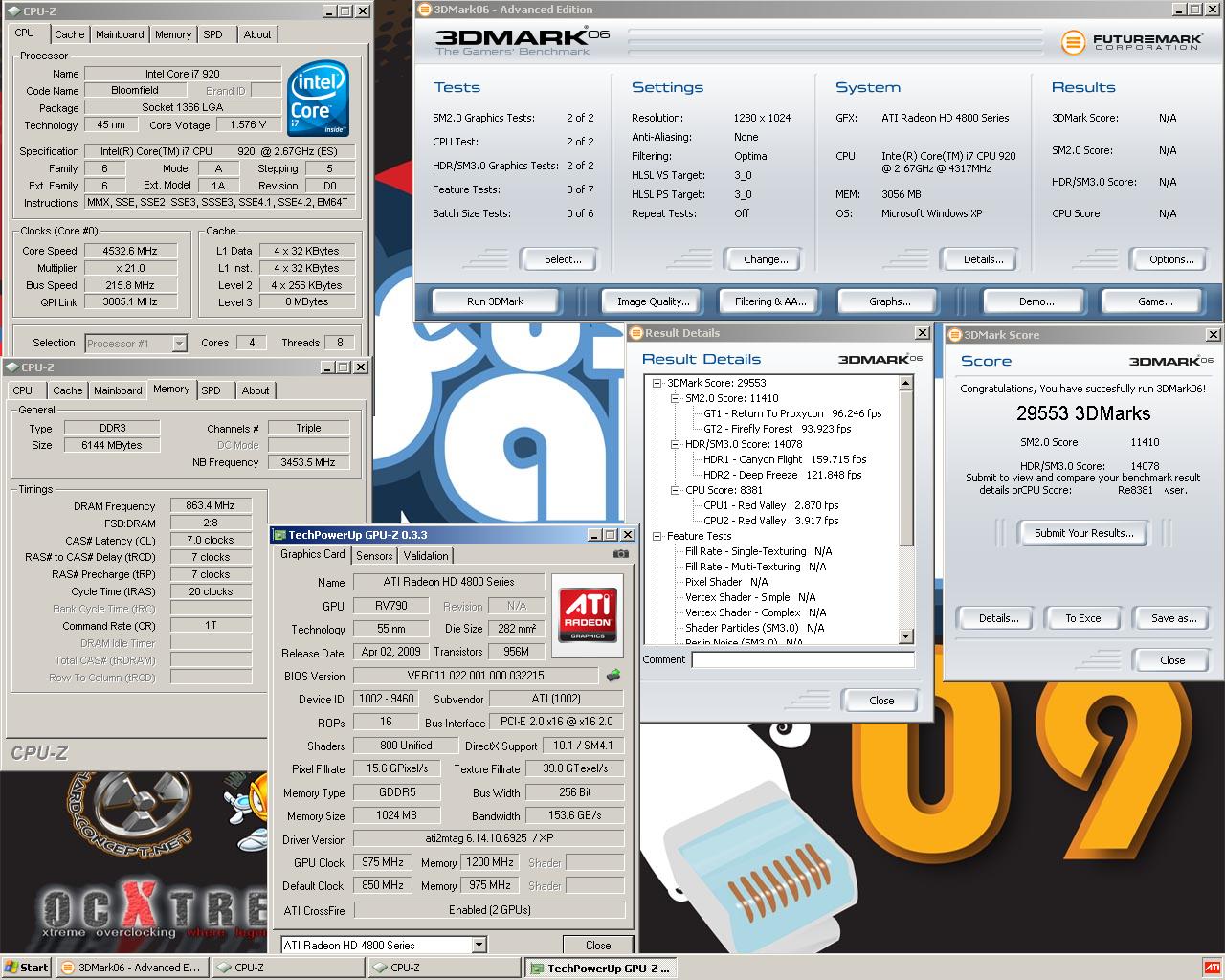Viewport: 1225px width, 980px height.
Task: Select Fill Rate - Single-Texturing row
Action: click(758, 551)
